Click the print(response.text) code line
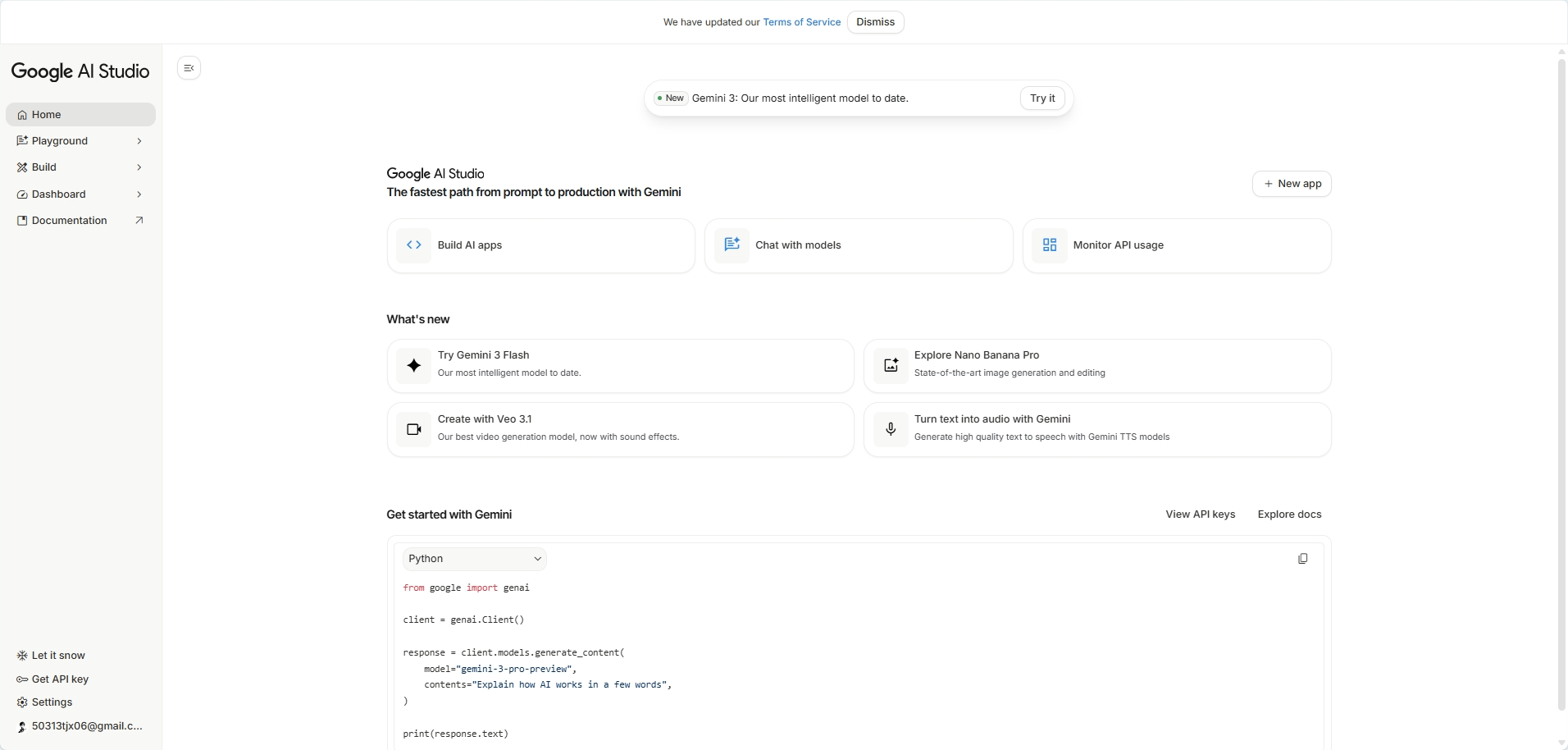This screenshot has width=1568, height=750. point(456,734)
